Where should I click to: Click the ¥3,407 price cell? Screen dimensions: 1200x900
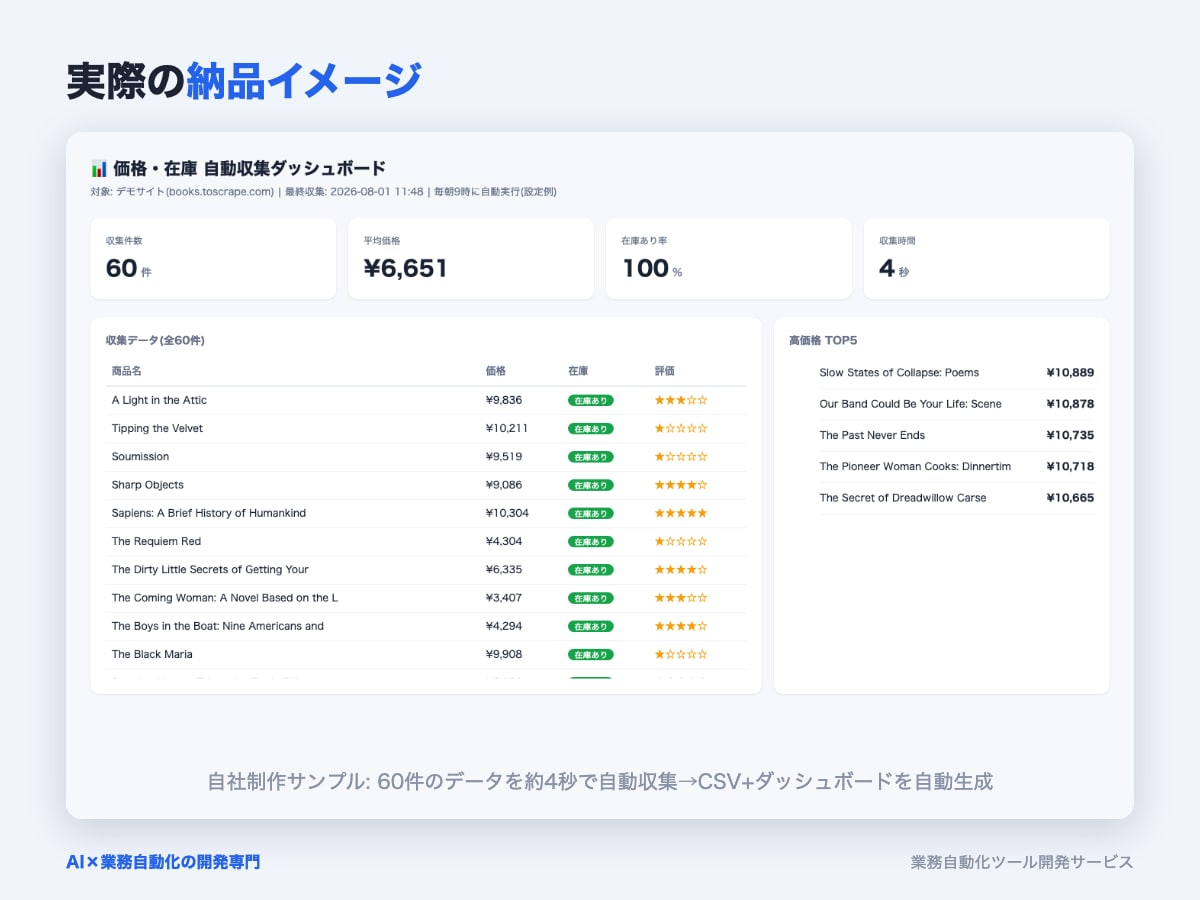504,598
